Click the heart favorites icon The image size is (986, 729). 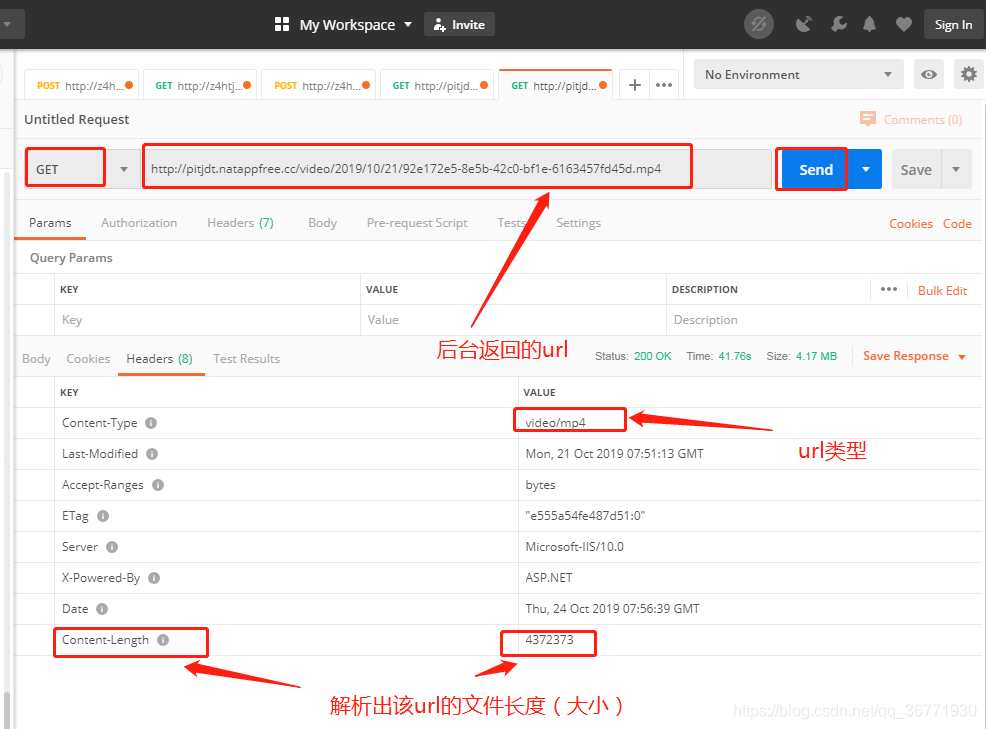click(903, 24)
